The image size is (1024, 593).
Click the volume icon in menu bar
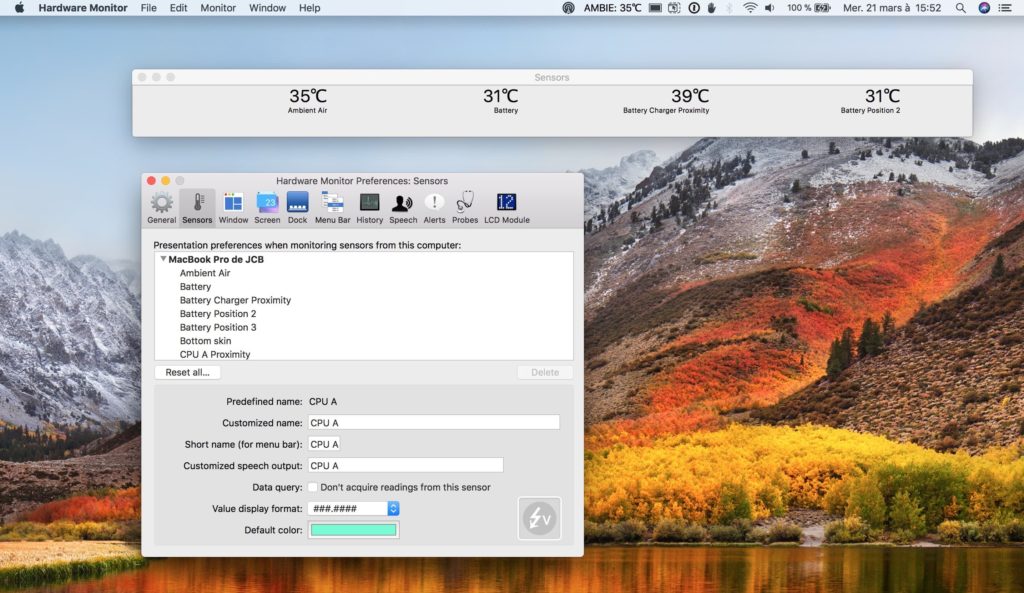tap(769, 8)
